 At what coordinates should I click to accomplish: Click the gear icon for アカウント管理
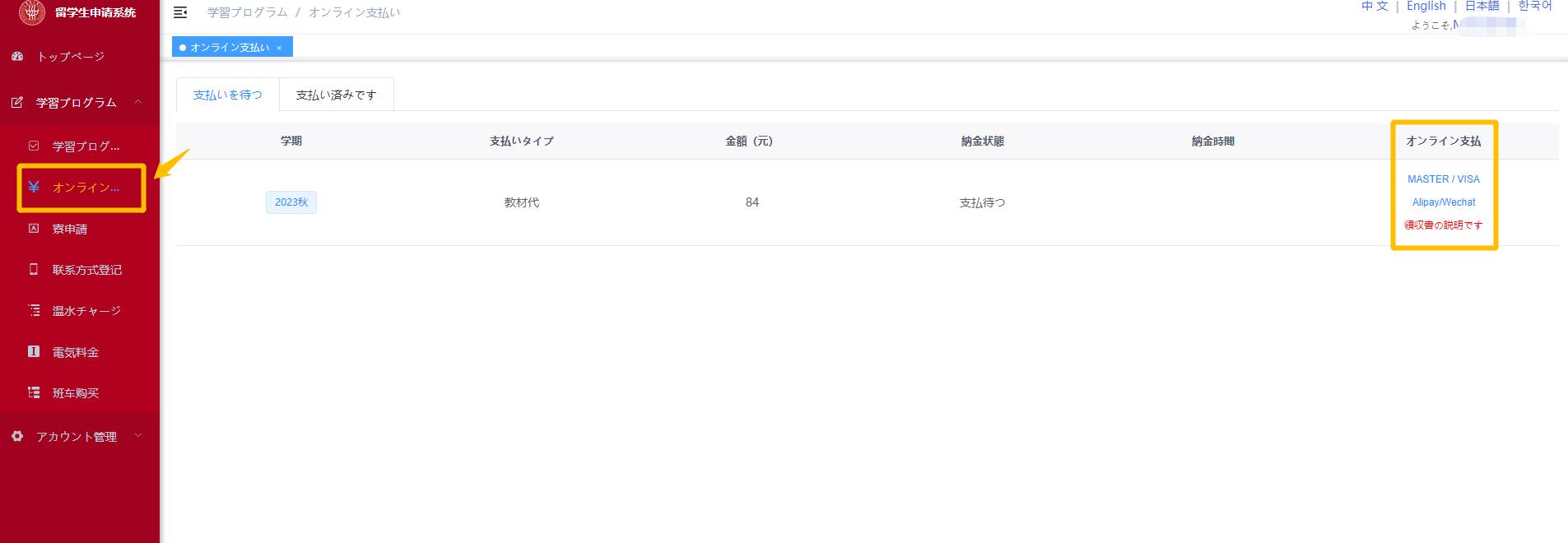tap(17, 437)
